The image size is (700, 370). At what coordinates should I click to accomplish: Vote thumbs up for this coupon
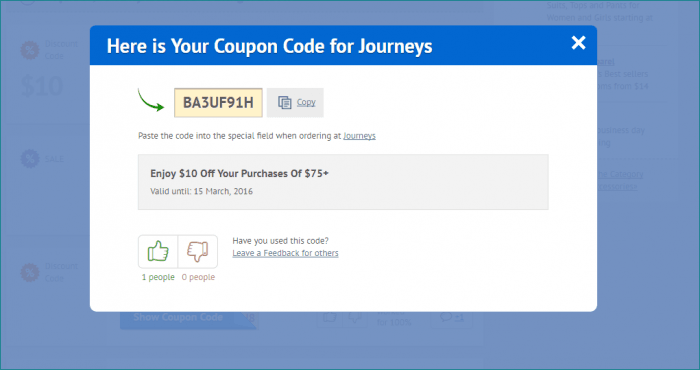[158, 252]
